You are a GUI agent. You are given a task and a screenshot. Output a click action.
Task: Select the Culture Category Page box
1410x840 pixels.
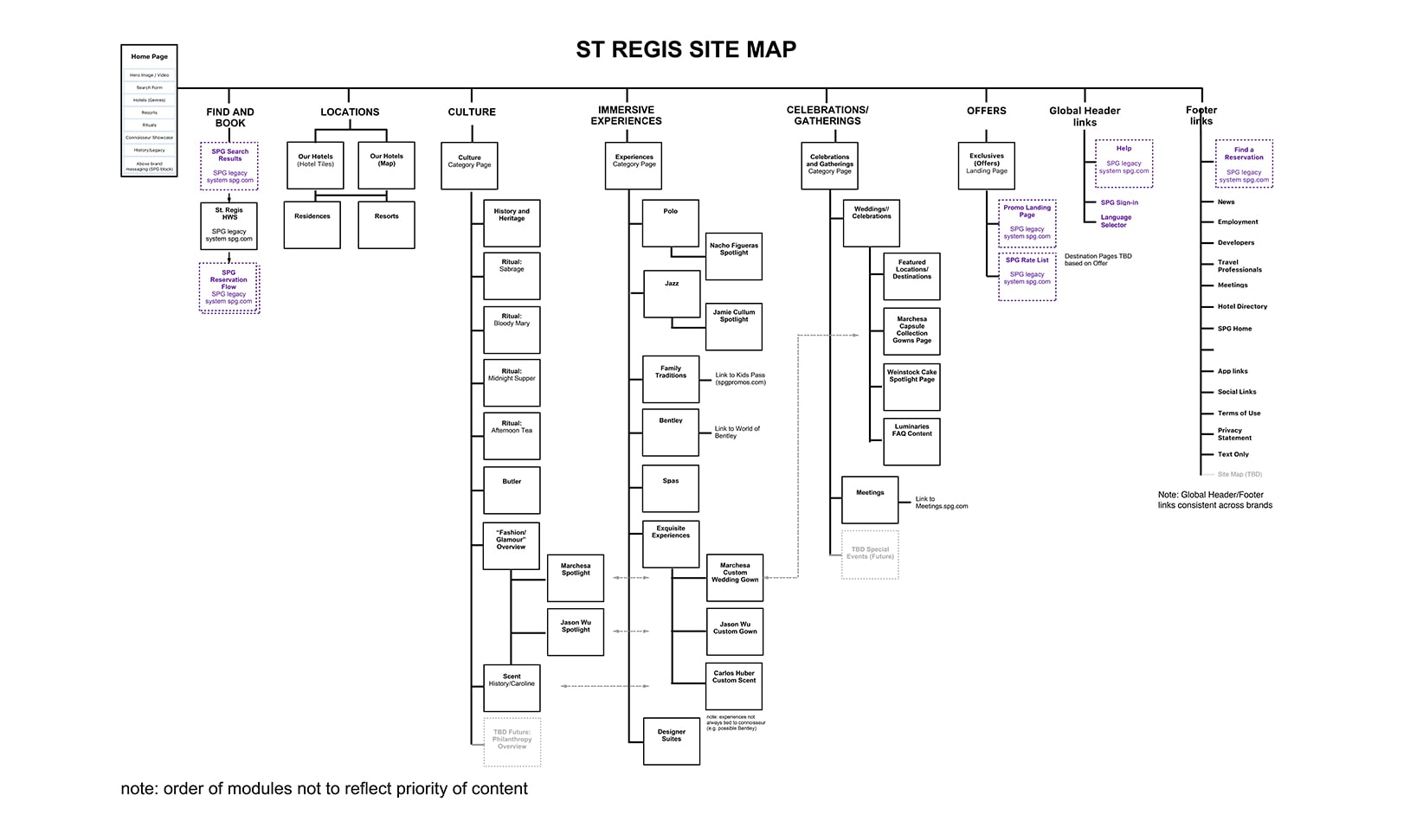click(x=469, y=166)
